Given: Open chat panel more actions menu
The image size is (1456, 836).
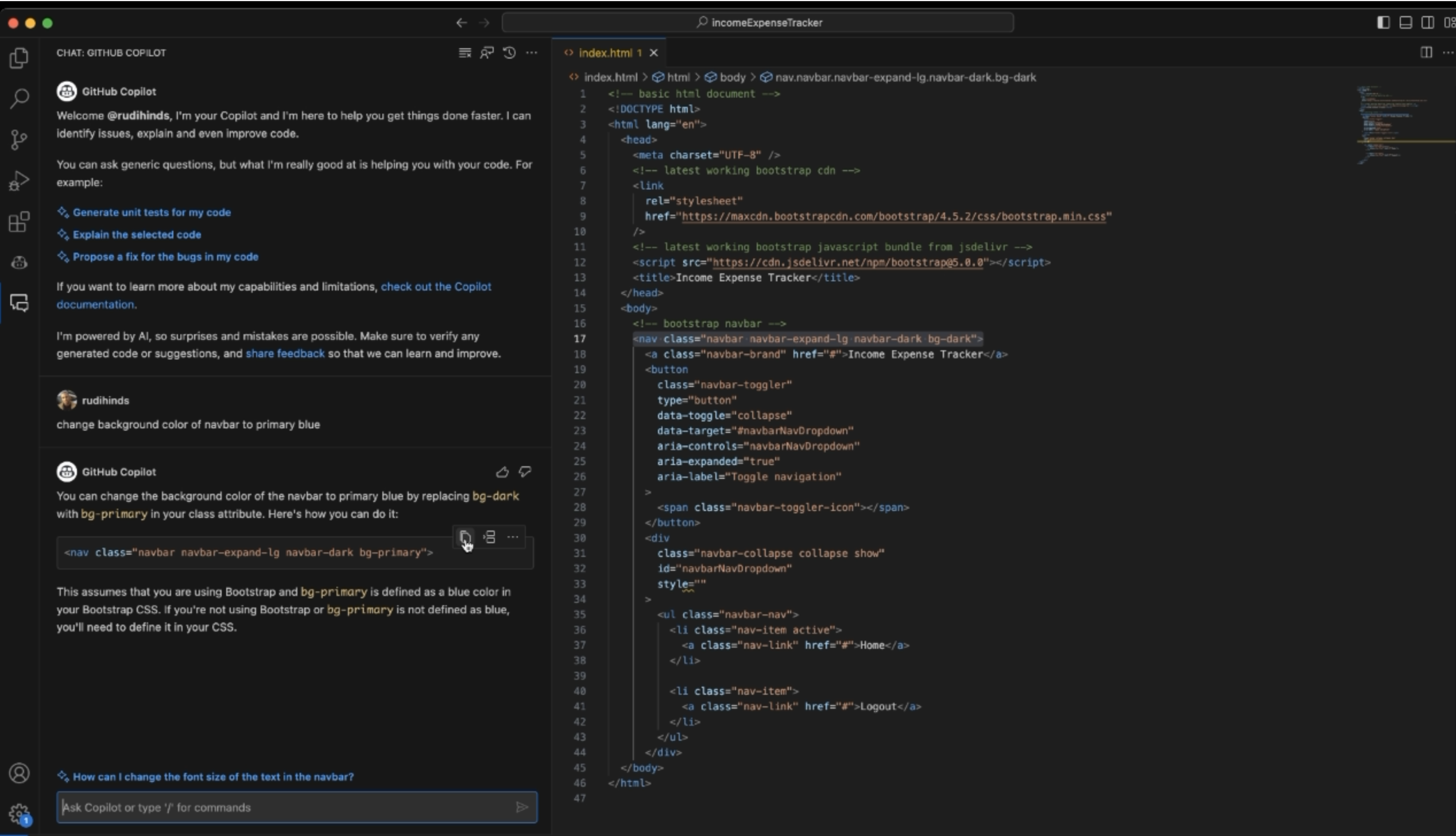Looking at the screenshot, I should (532, 53).
